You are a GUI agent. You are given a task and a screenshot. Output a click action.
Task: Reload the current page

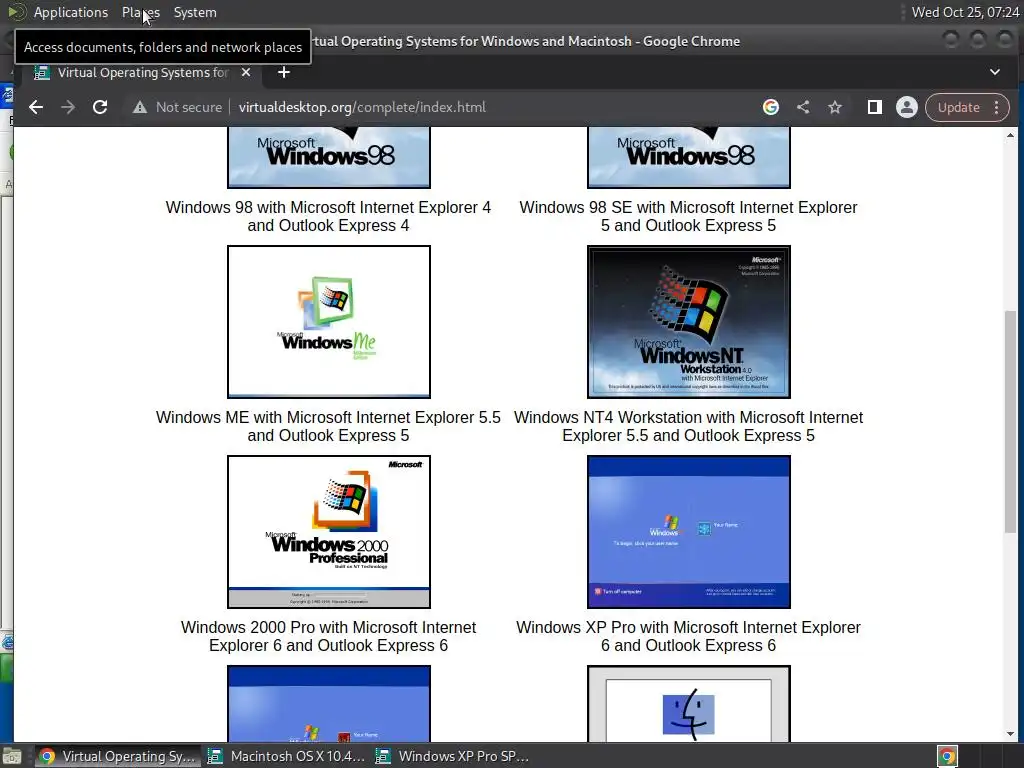[100, 107]
